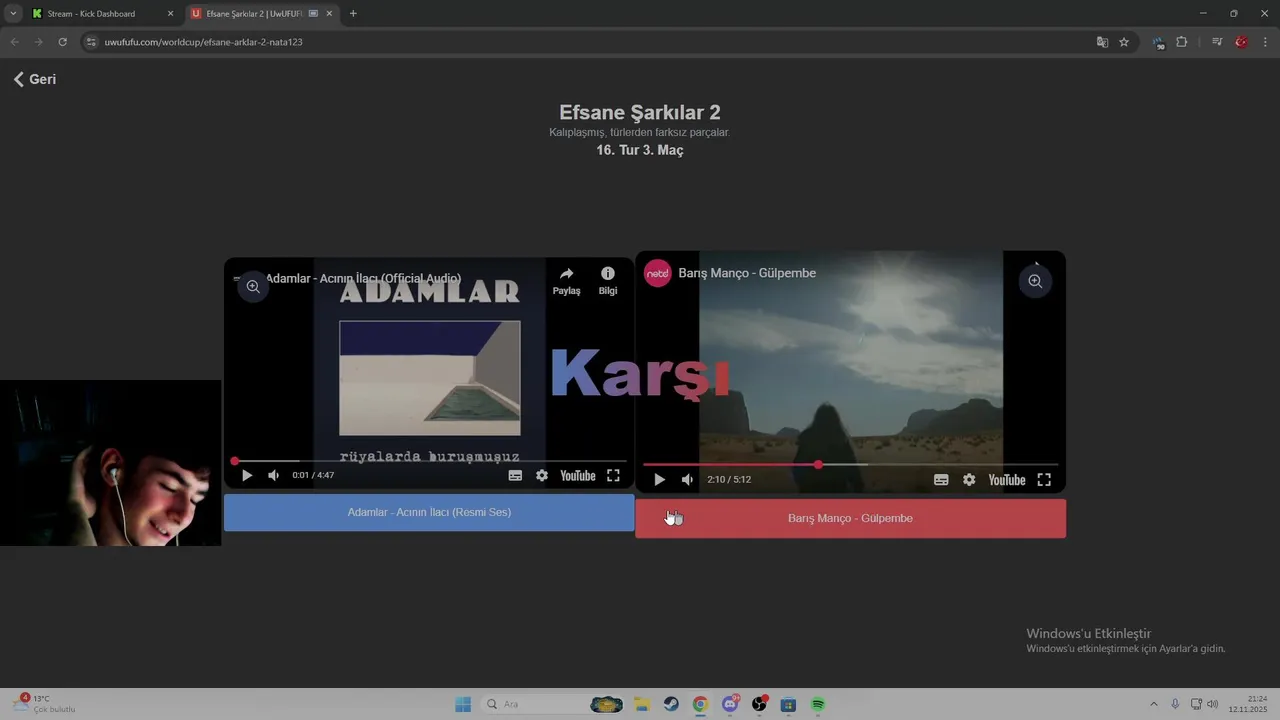Image resolution: width=1280 pixels, height=720 pixels.
Task: Play the Barış Manço video
Action: [x=659, y=480]
